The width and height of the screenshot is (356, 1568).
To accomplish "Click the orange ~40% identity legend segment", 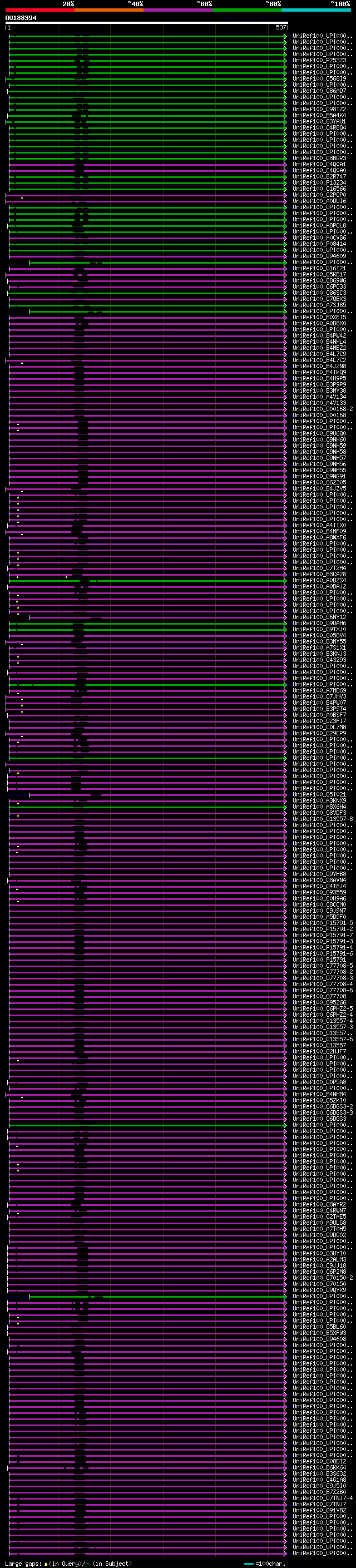I will pyautogui.click(x=109, y=10).
